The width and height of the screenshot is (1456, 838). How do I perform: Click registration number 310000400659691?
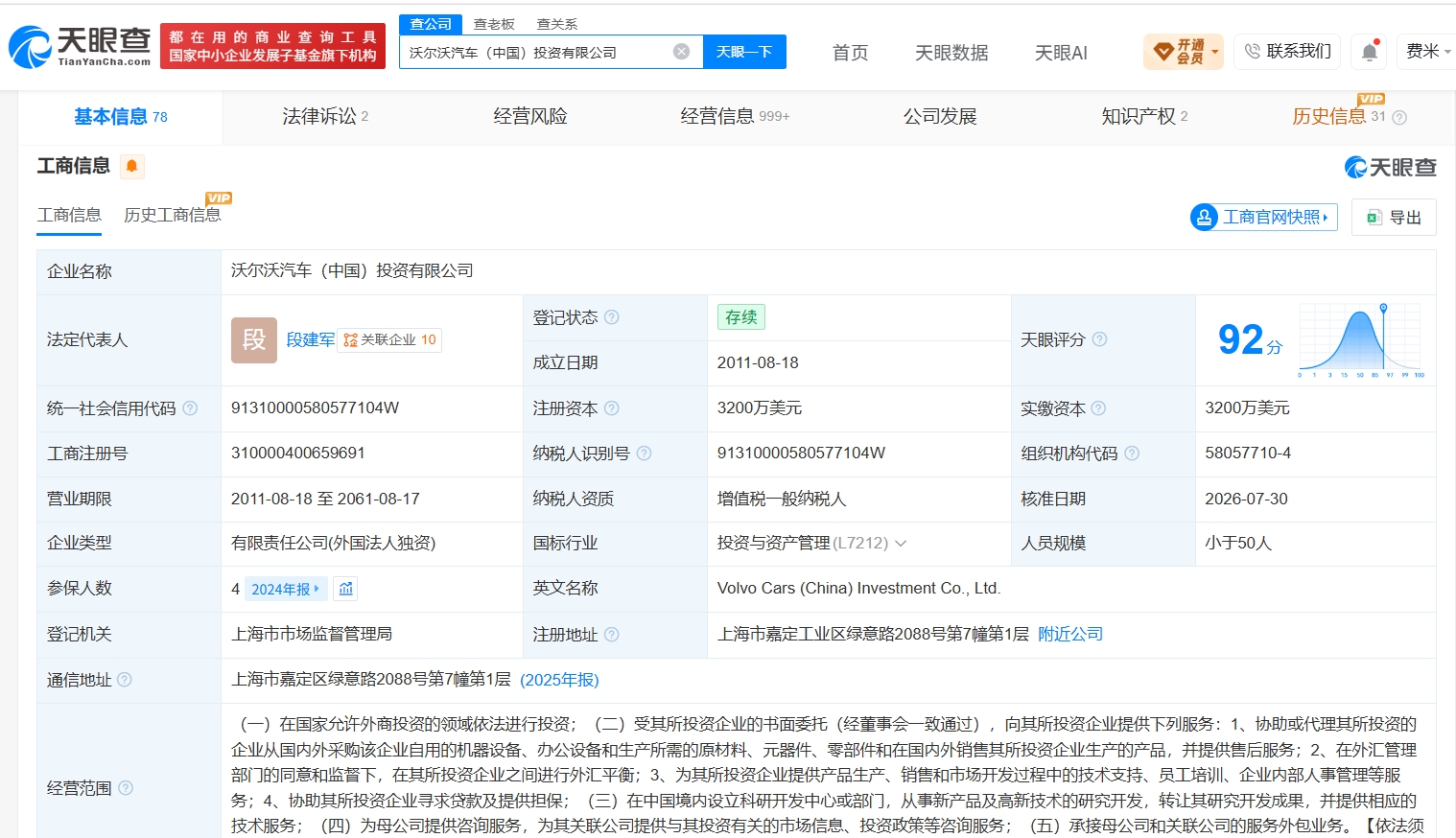pyautogui.click(x=298, y=453)
